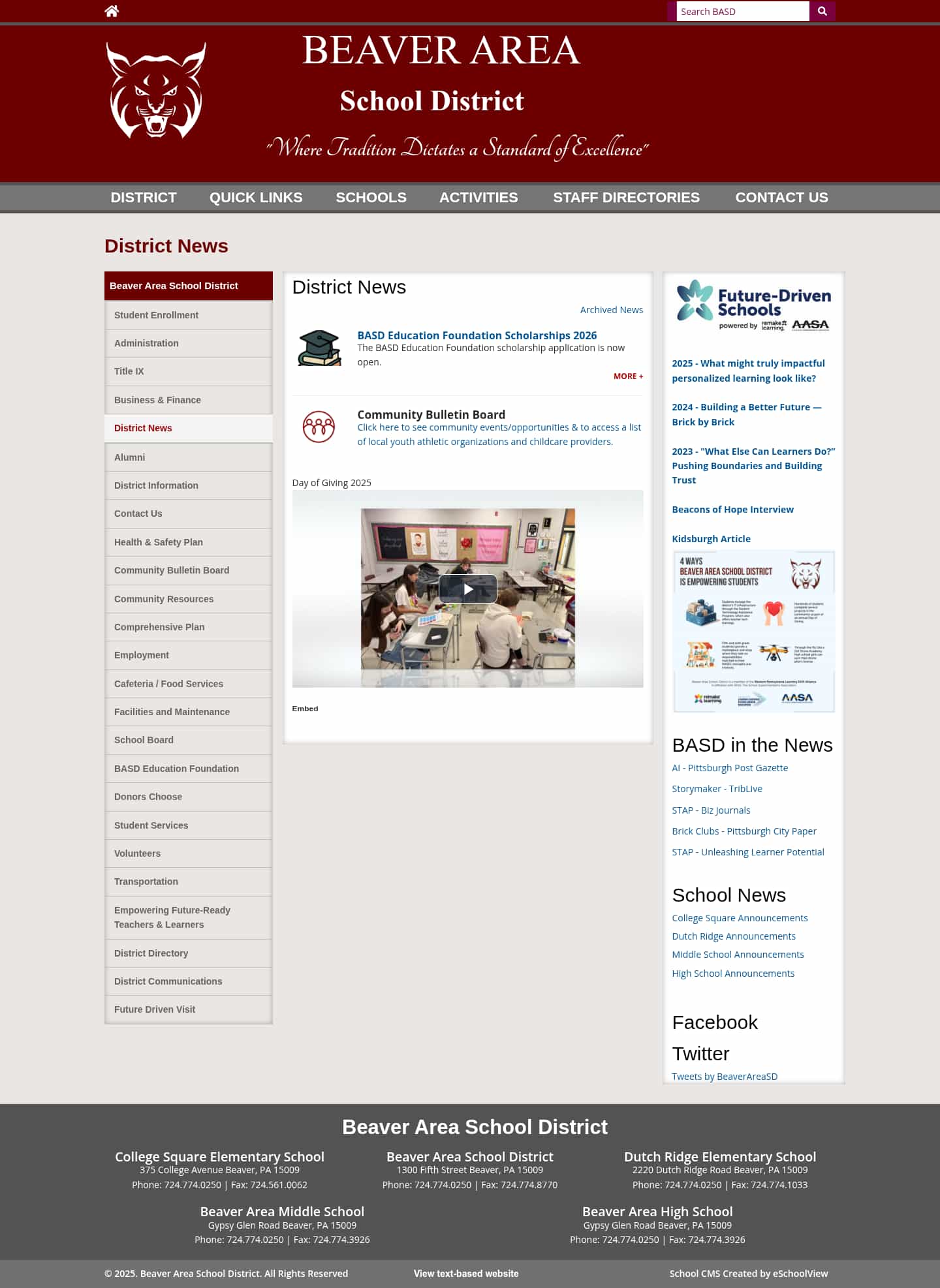Select Administration in sidebar
940x1288 pixels.
[x=189, y=343]
